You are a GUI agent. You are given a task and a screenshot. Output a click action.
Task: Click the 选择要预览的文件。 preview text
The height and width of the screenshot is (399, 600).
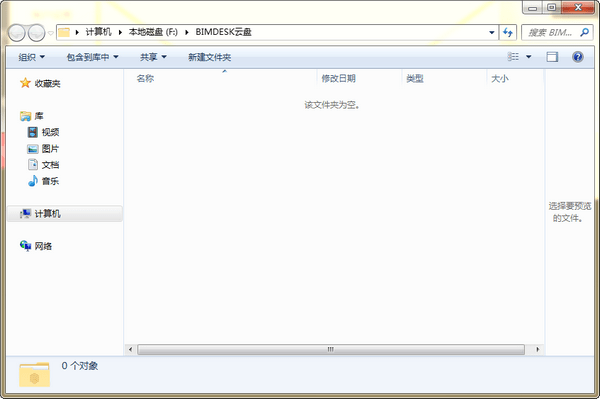click(x=569, y=212)
